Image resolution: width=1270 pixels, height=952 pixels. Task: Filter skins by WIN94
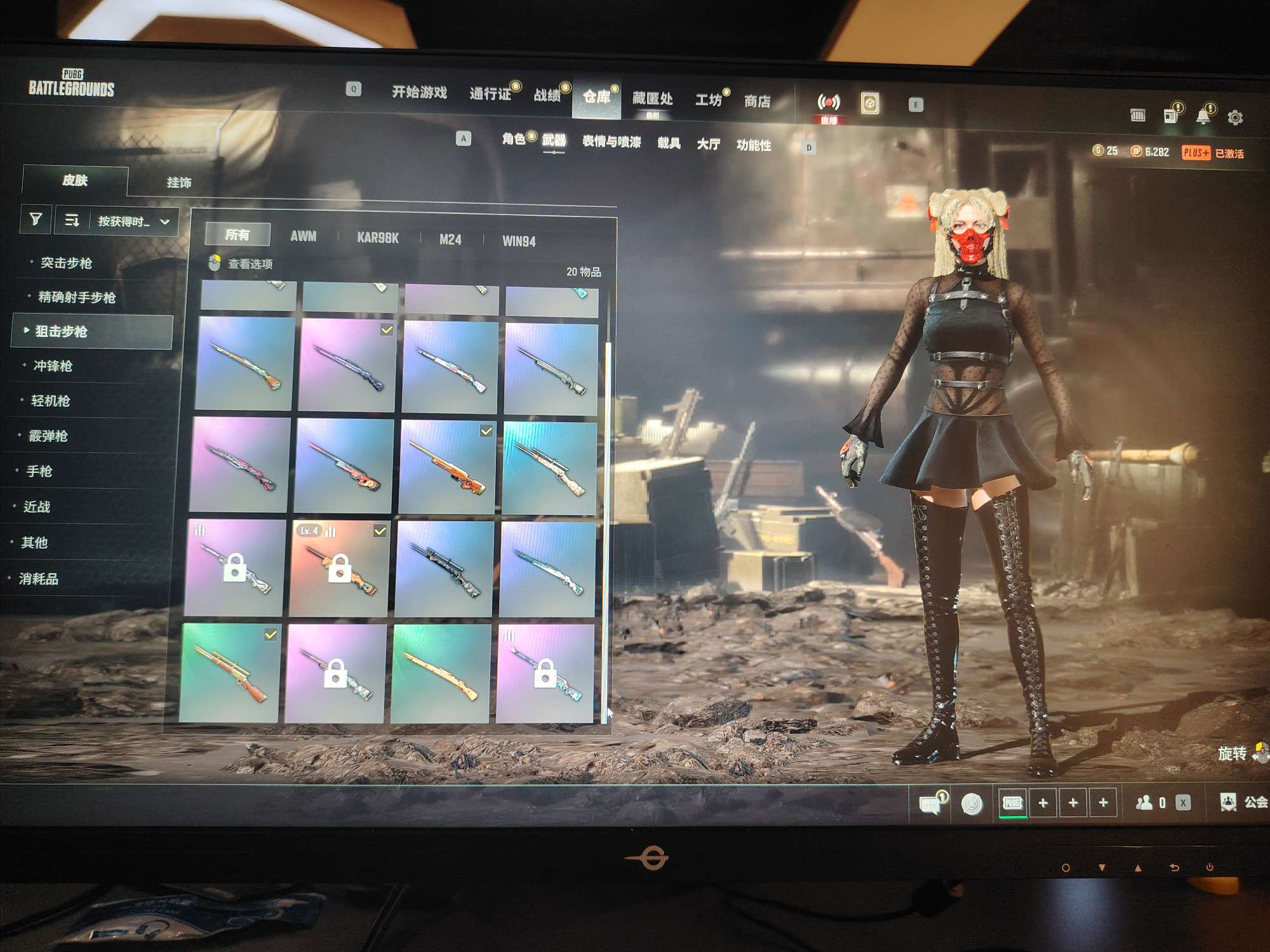pos(519,241)
